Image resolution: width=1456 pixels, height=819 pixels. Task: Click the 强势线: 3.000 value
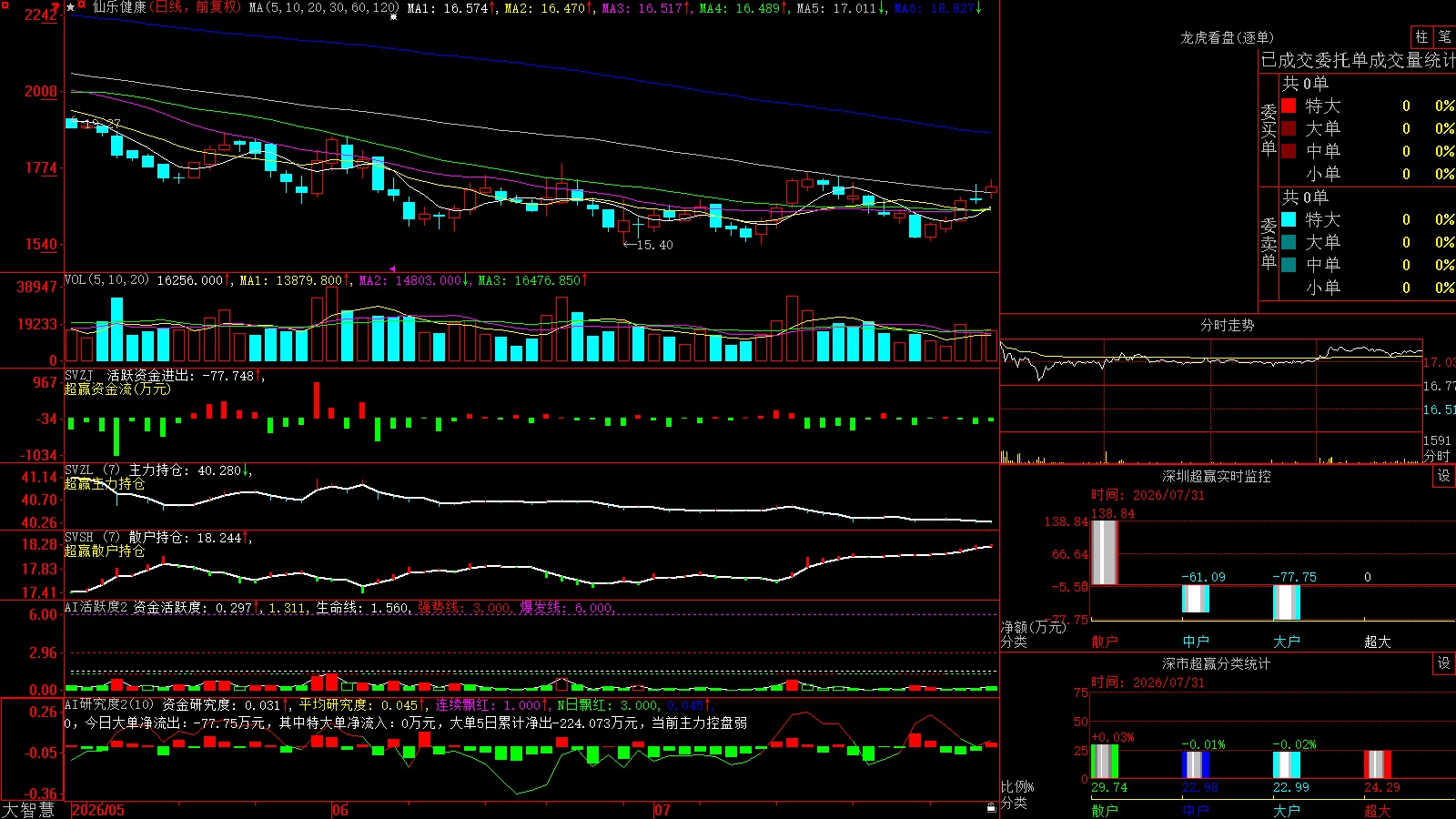[x=465, y=608]
